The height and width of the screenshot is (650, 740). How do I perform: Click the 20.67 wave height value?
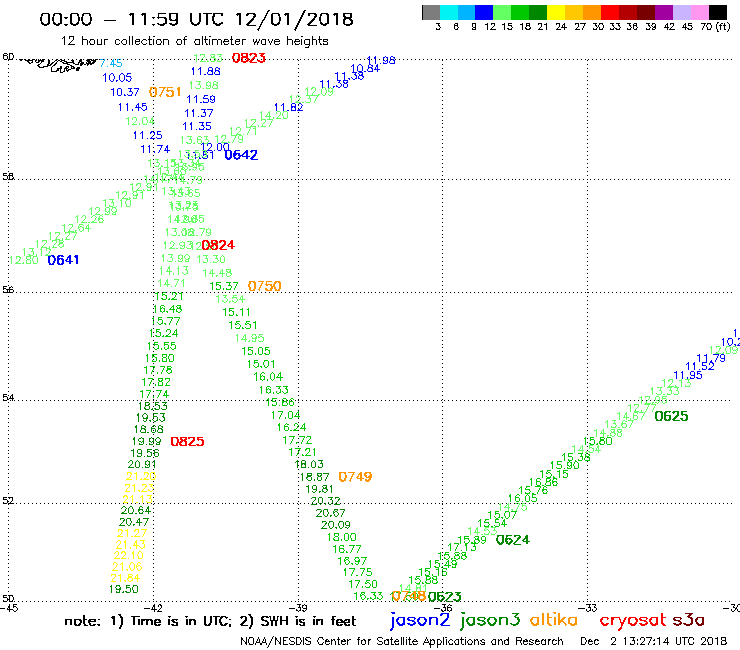[330, 513]
